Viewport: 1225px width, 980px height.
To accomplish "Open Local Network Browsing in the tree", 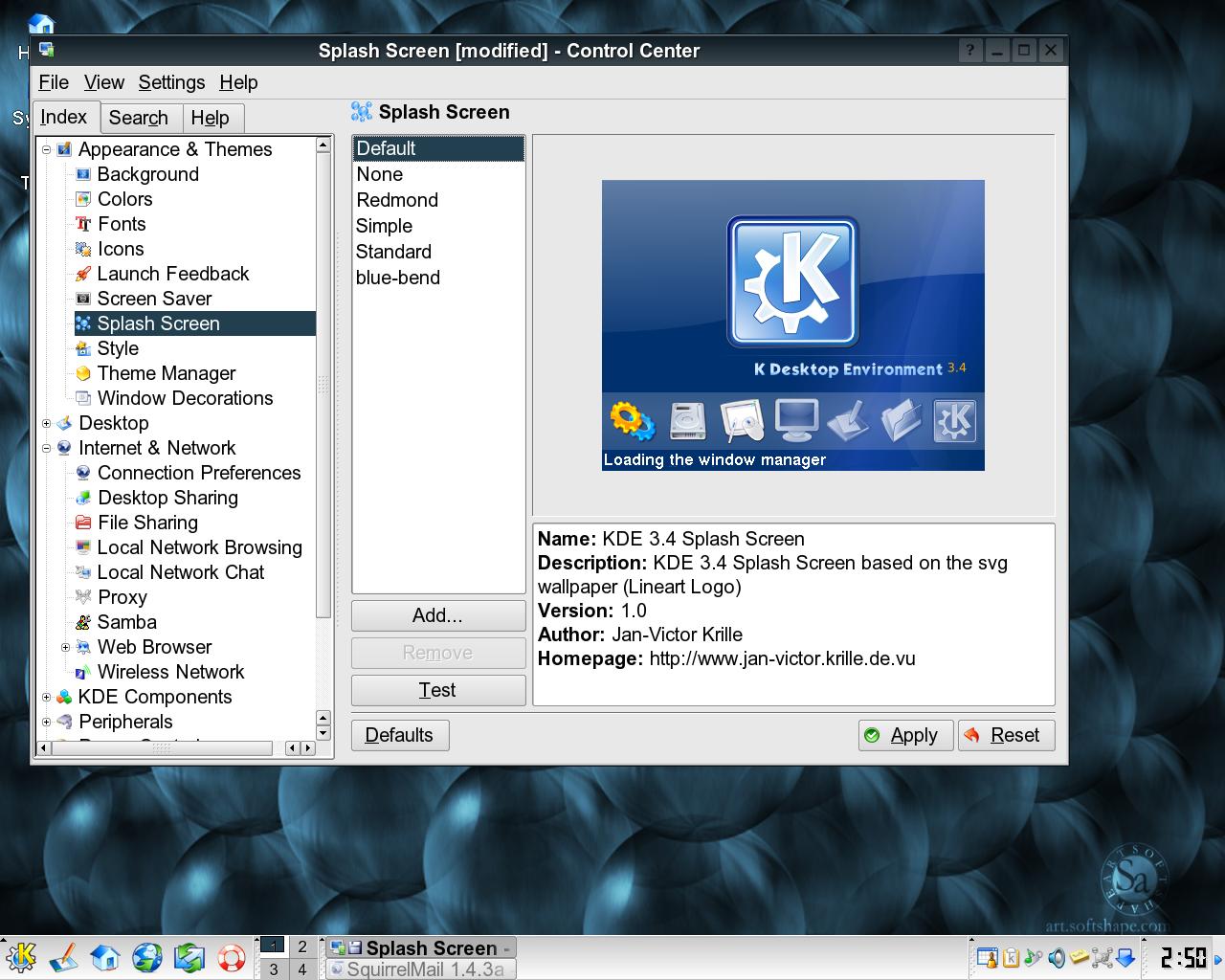I will 199,547.
